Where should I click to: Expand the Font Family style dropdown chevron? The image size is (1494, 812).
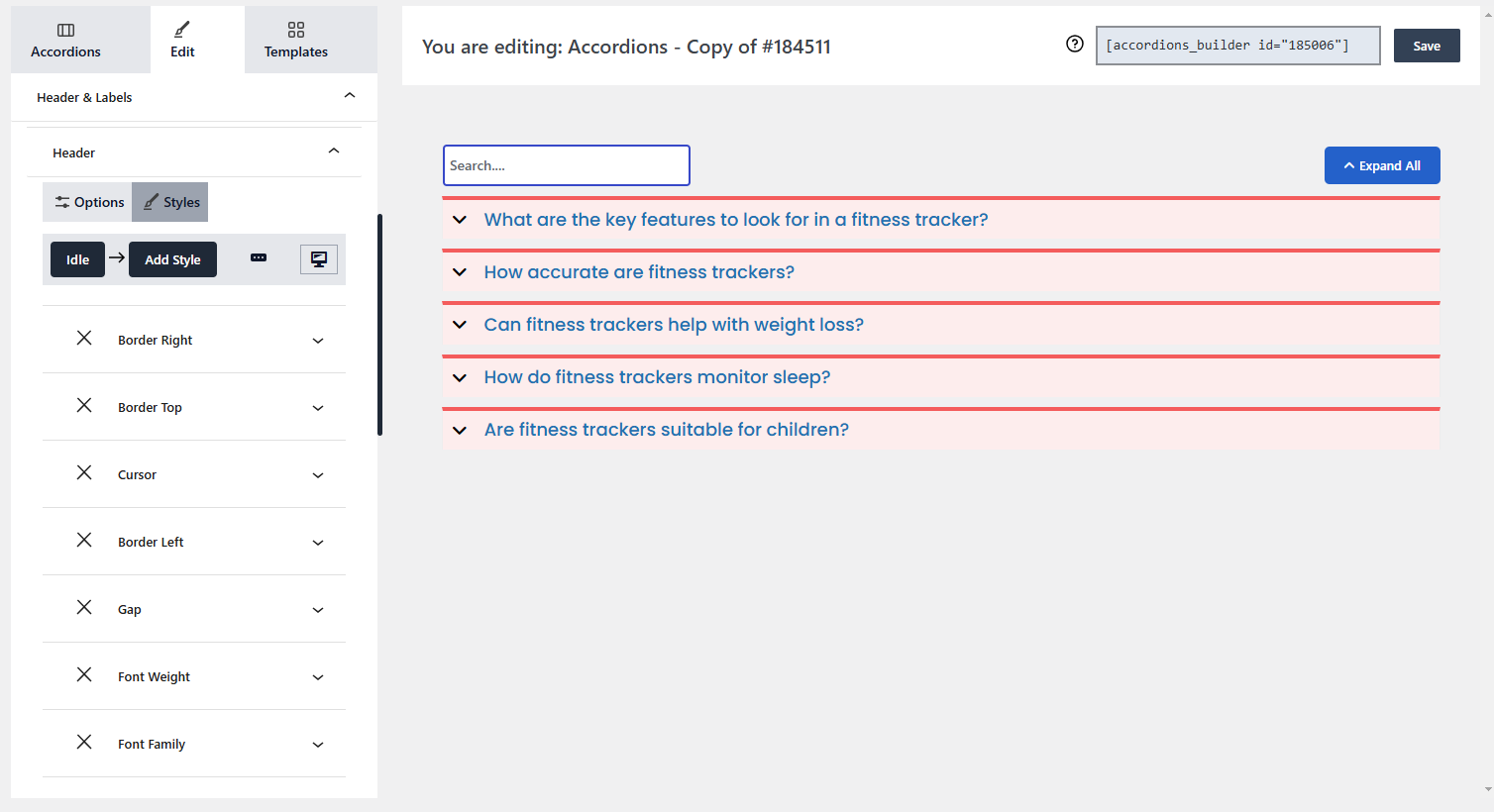coord(318,745)
